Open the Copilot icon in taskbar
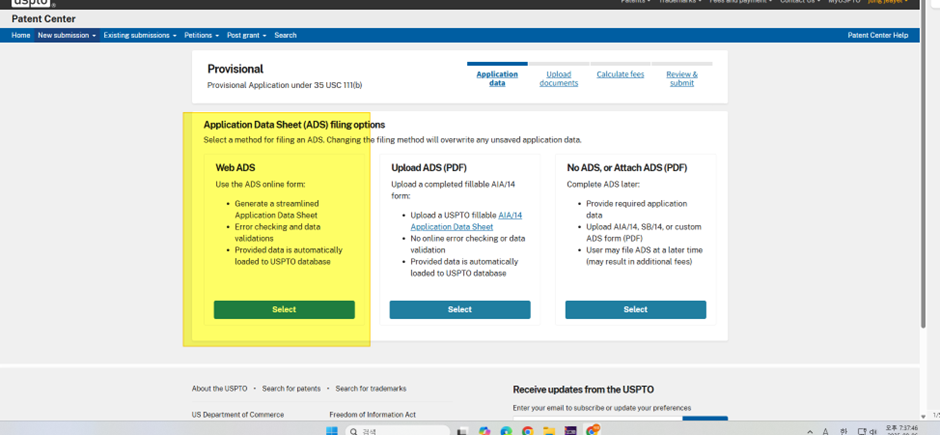The width and height of the screenshot is (940, 435). point(485,430)
